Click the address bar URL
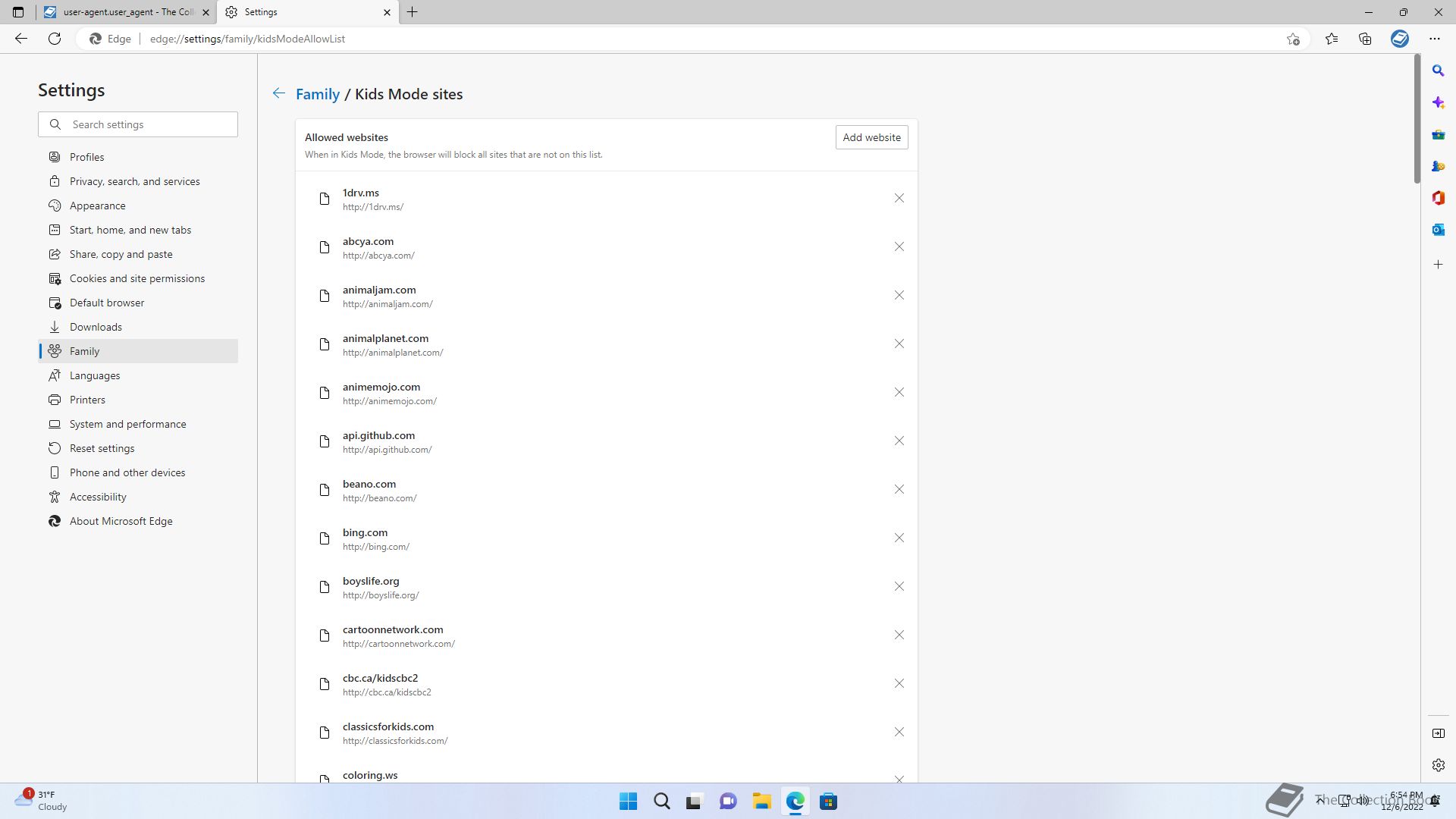 [247, 39]
